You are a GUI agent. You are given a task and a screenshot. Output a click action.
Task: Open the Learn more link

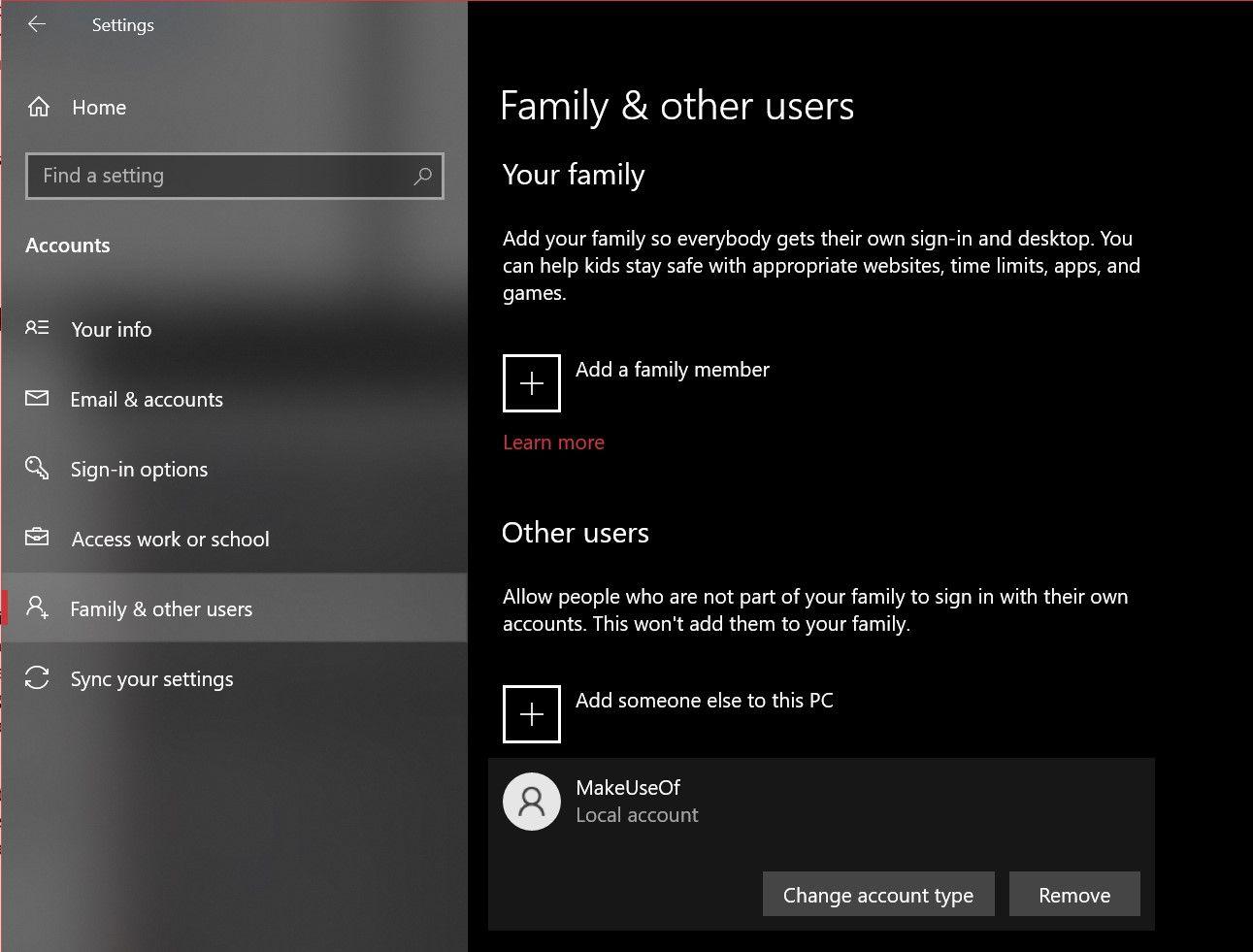(x=553, y=443)
